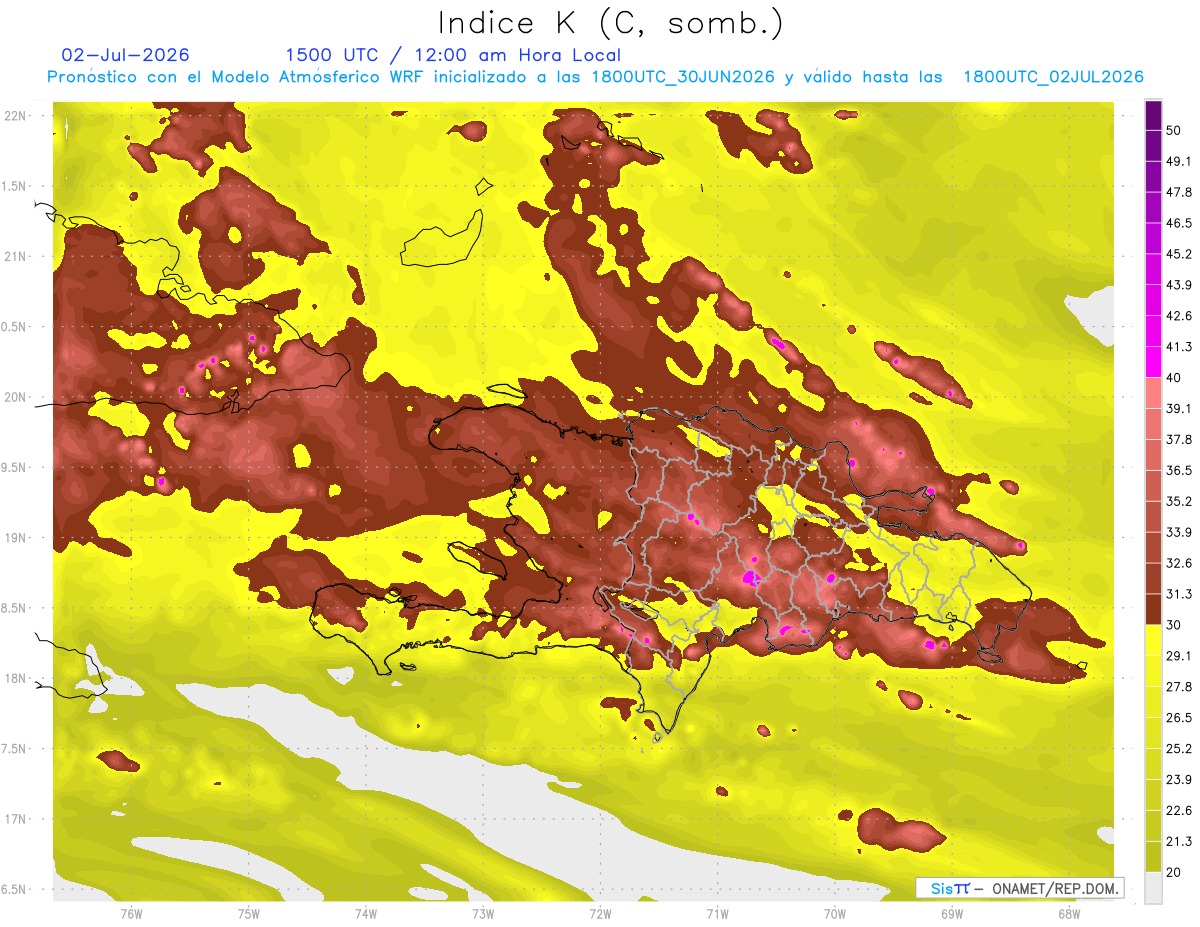Click the "20N" latitude label
This screenshot has width=1200, height=927.
pos(16,397)
